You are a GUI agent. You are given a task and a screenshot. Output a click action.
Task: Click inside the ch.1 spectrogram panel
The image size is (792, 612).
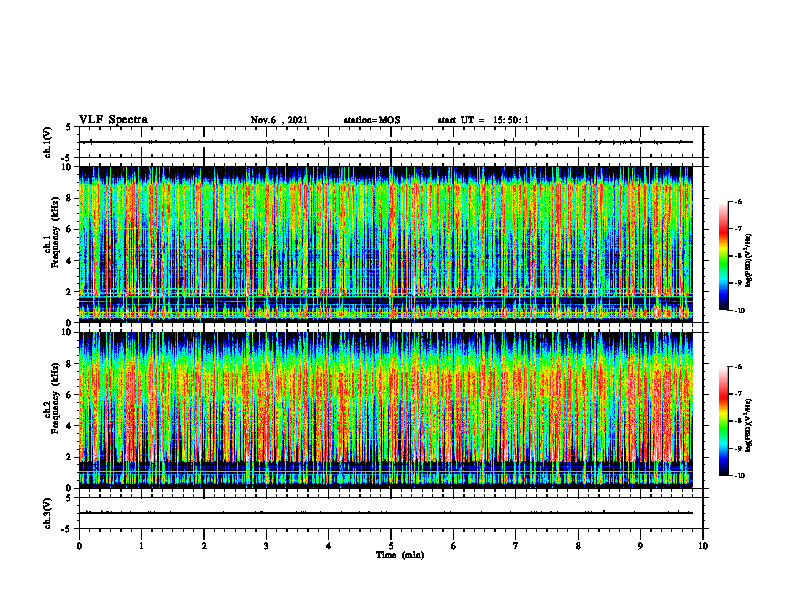[385, 244]
